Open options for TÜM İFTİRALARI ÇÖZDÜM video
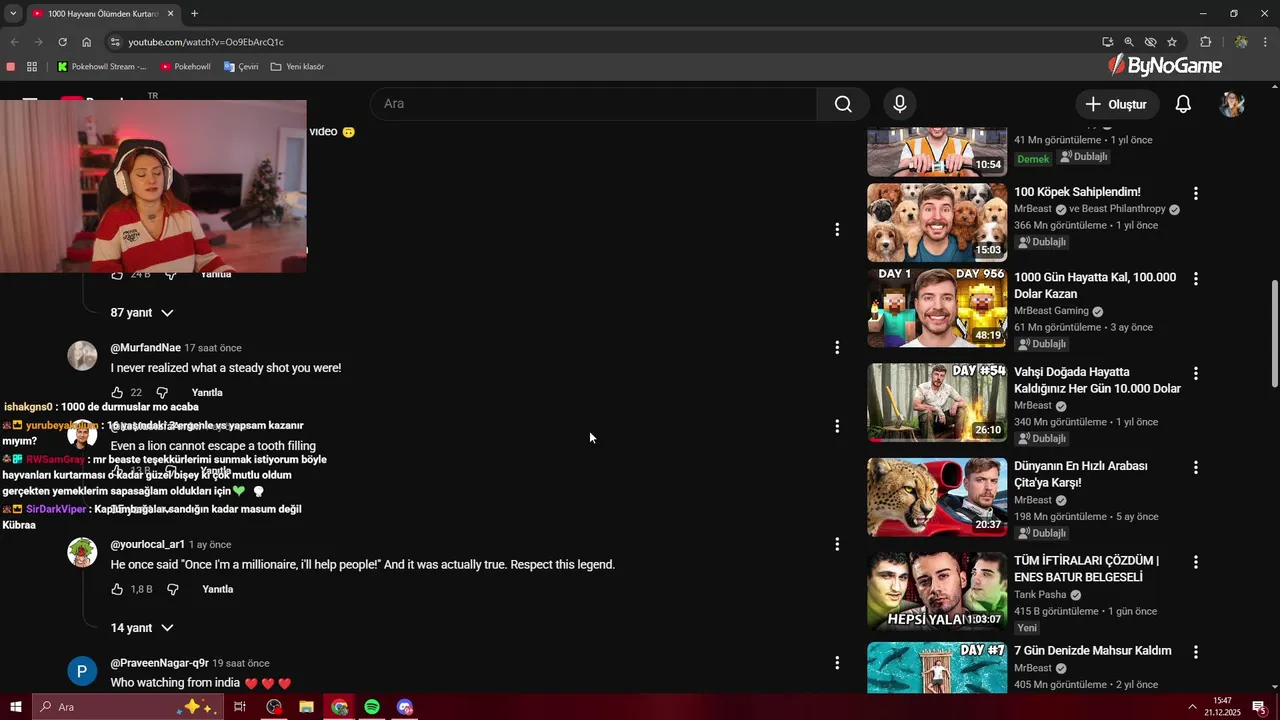Viewport: 1280px width, 720px height. tap(1195, 563)
